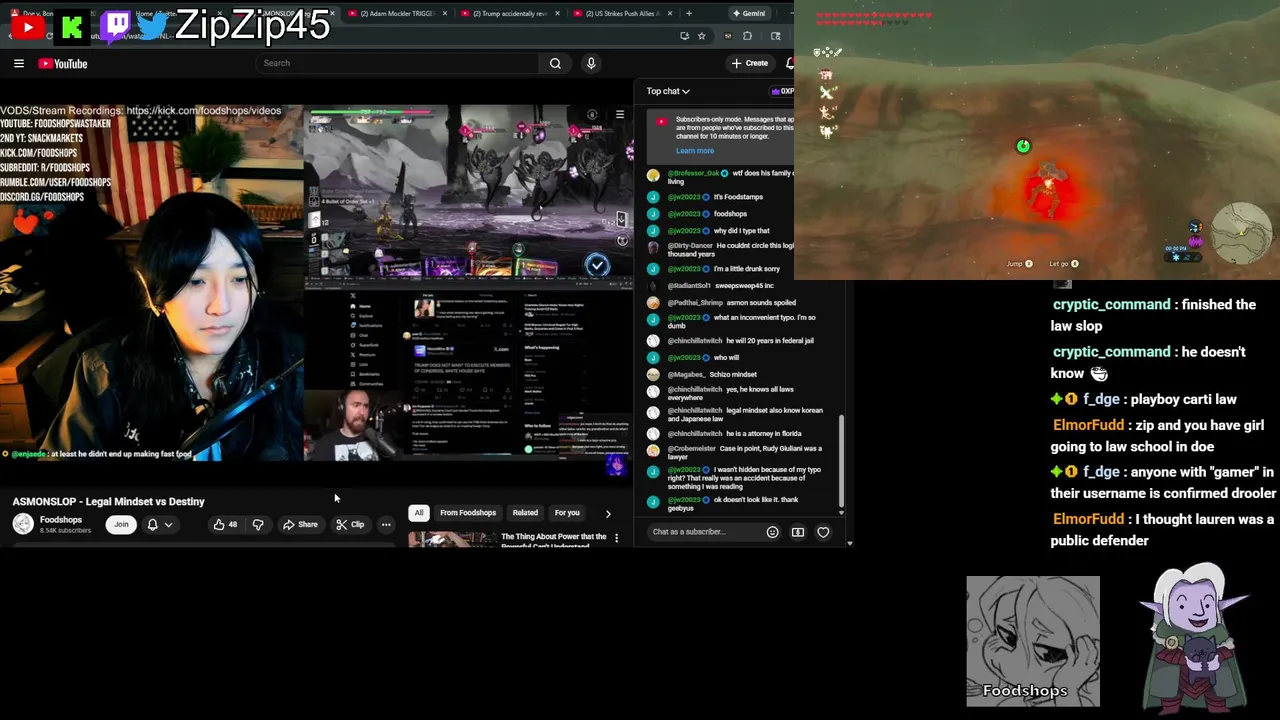The image size is (1280, 720).
Task: Open options for The Thing About Power video
Action: (616, 538)
